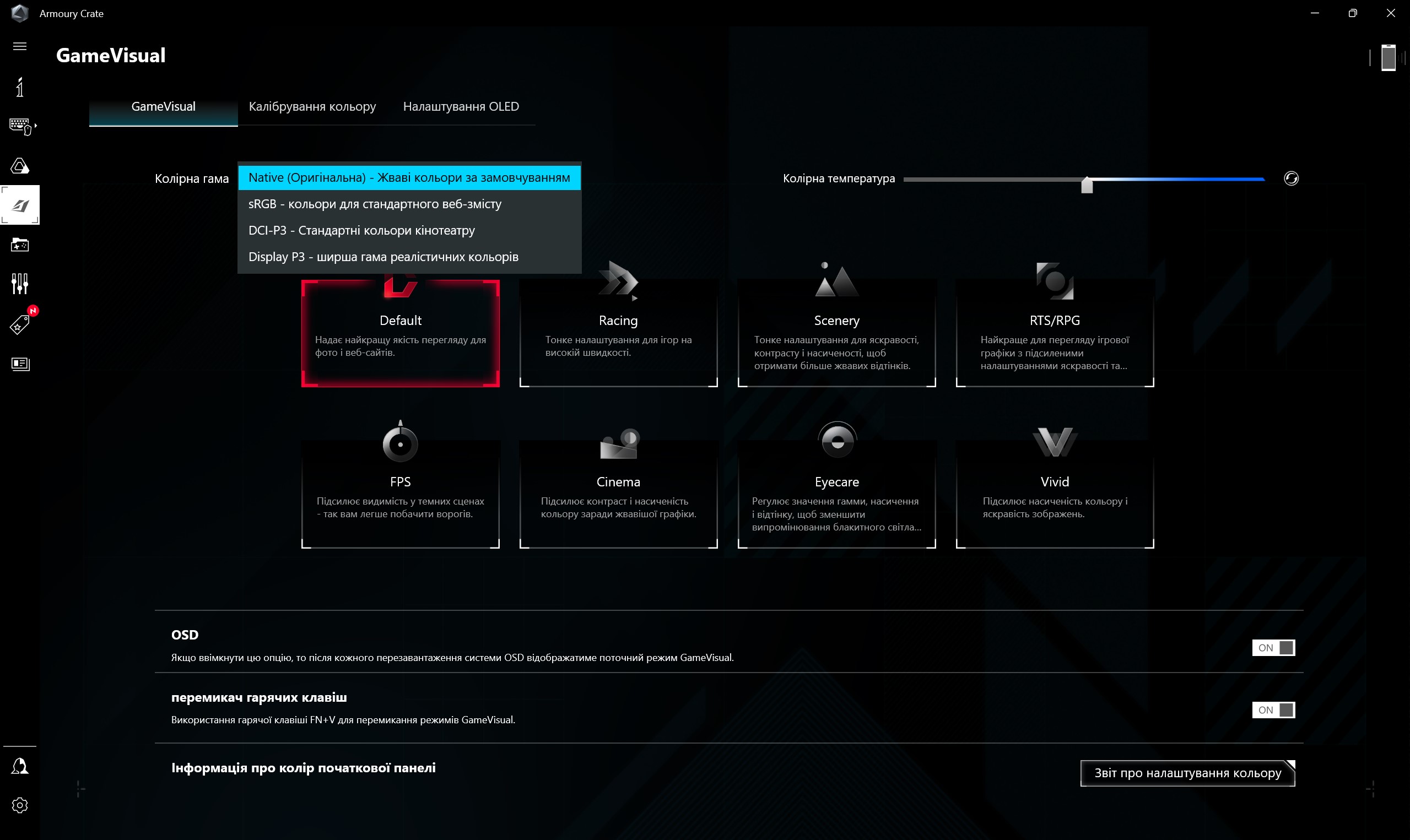Open the Scenario Profiles sliders icon

pyautogui.click(x=20, y=284)
